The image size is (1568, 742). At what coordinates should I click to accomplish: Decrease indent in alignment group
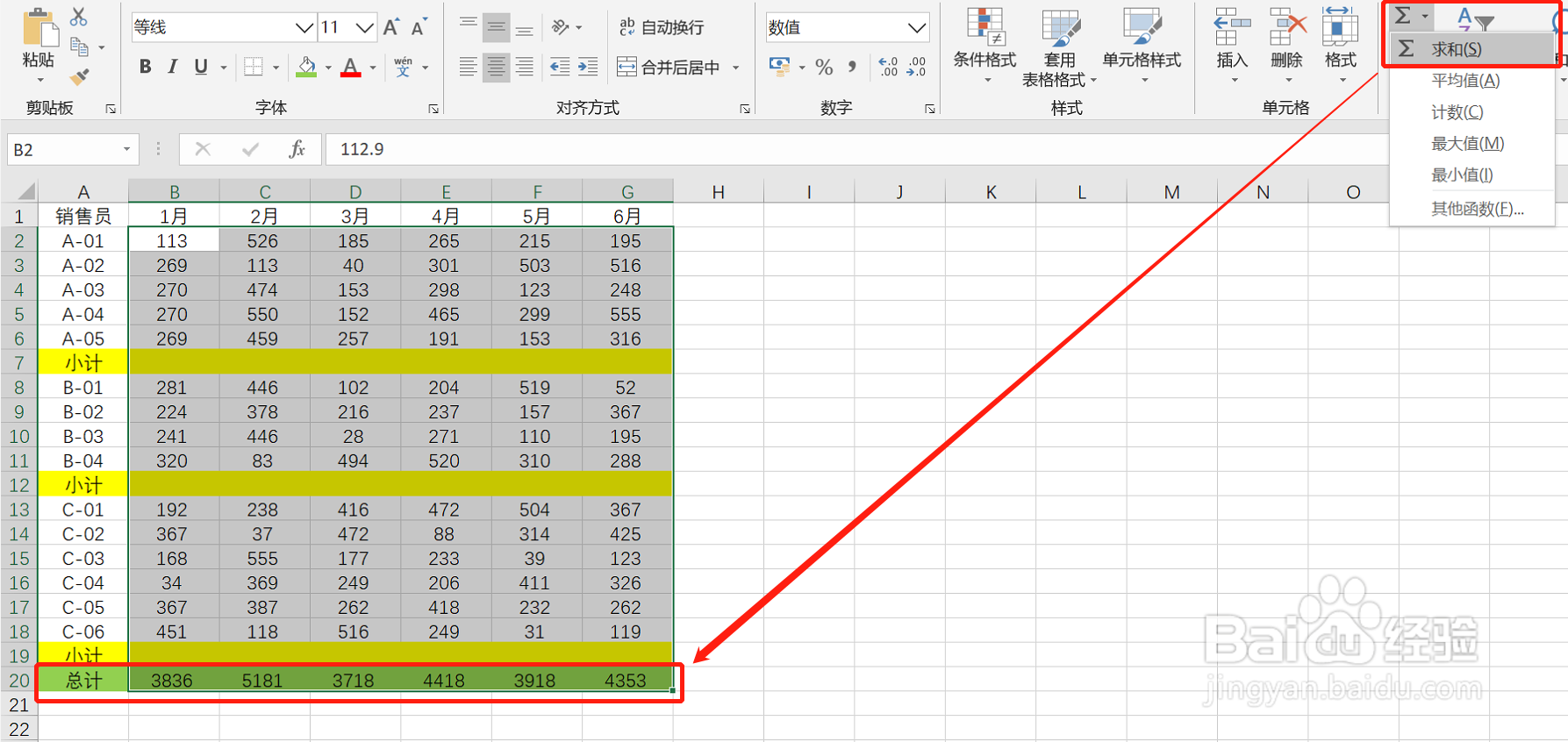click(x=559, y=67)
